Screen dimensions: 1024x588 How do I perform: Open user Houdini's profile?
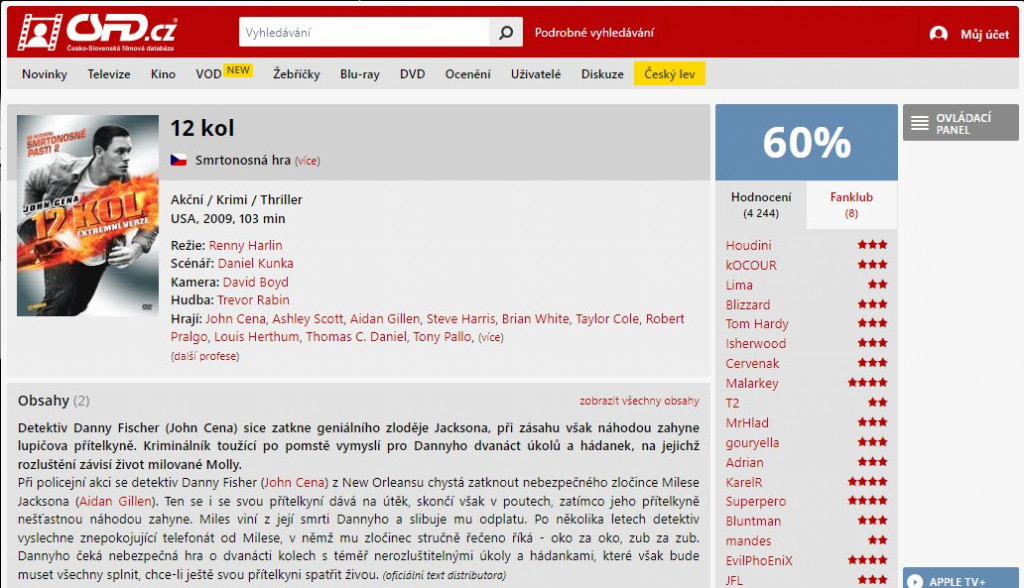748,246
